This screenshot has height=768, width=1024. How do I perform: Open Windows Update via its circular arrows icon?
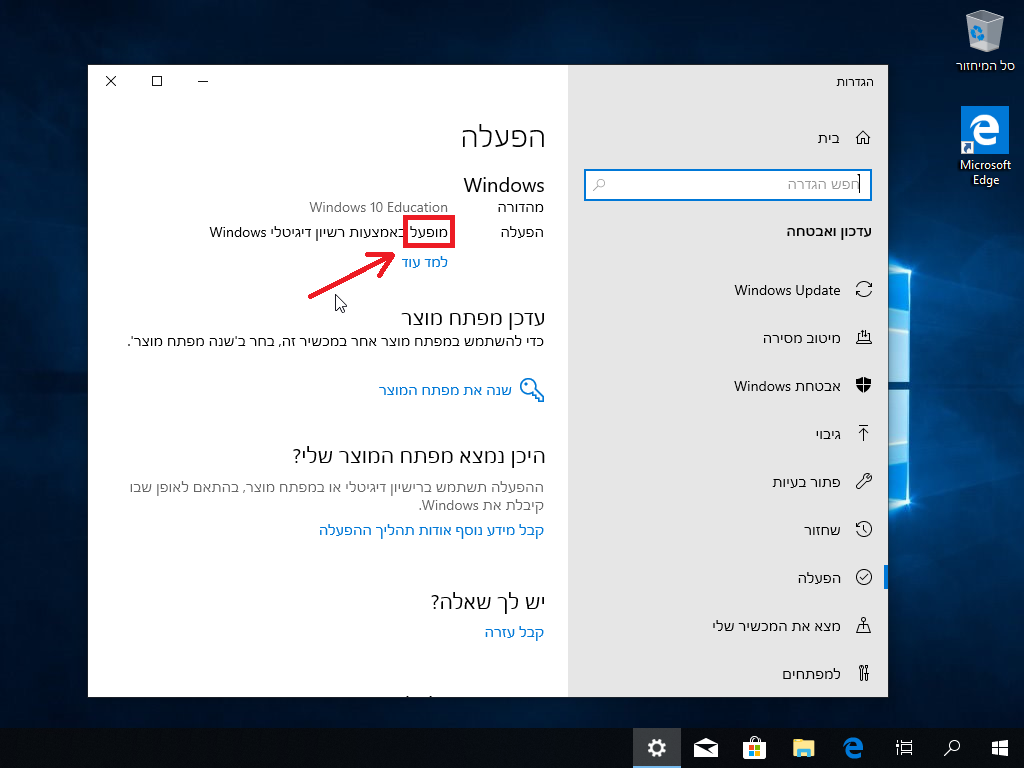pos(863,289)
